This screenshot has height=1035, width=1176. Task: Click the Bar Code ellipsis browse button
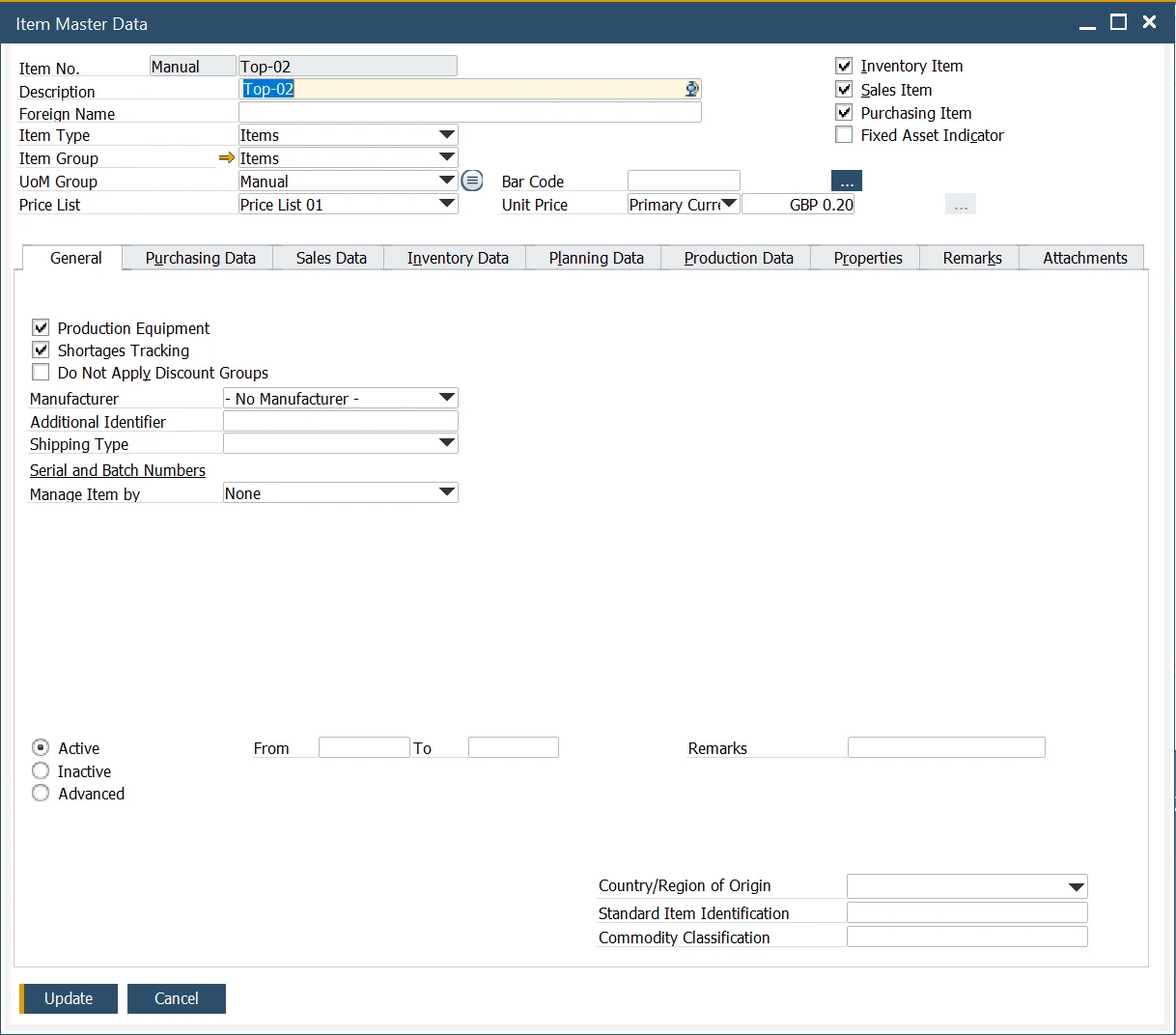(846, 182)
